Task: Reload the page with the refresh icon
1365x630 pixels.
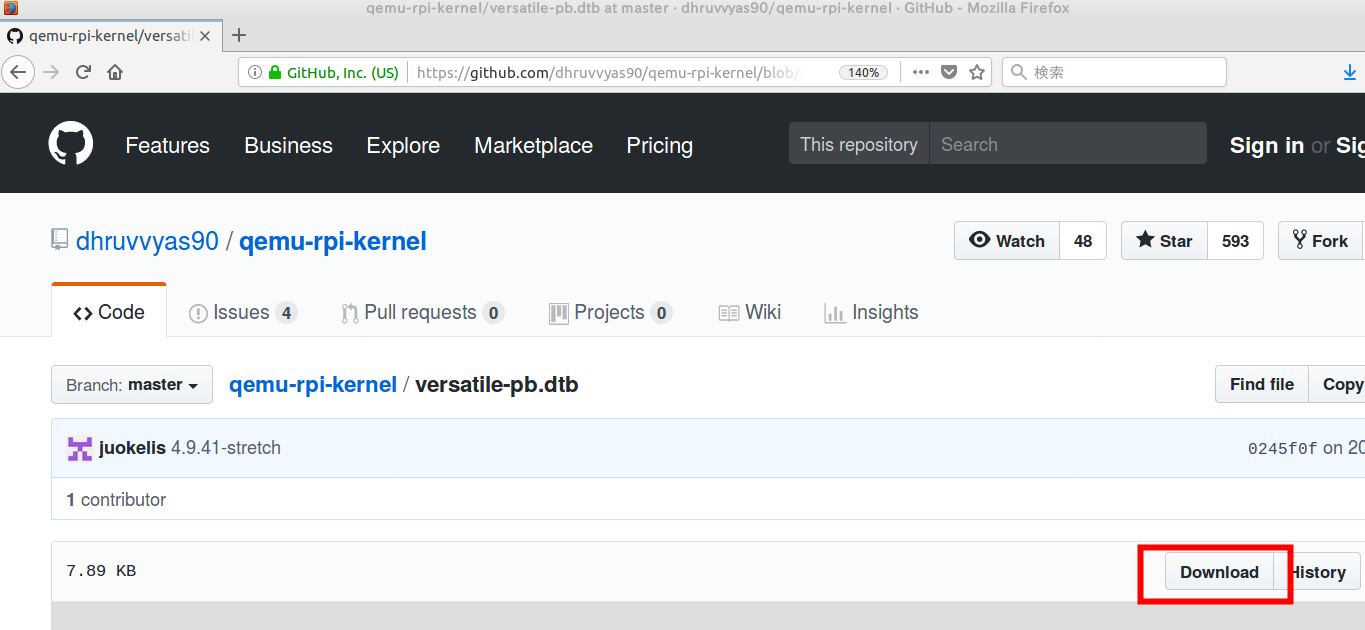Action: tap(84, 72)
